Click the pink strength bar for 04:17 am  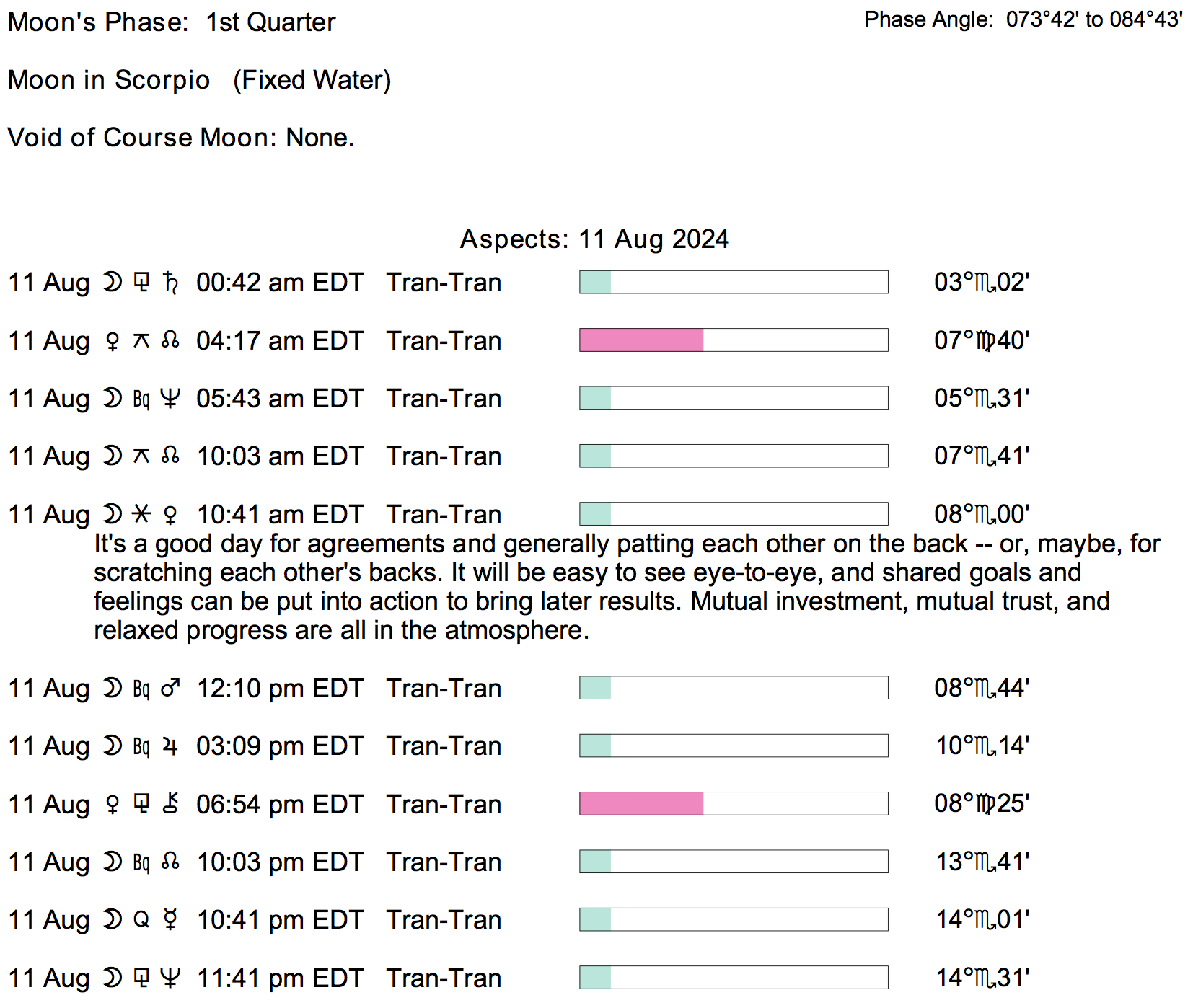click(x=641, y=340)
